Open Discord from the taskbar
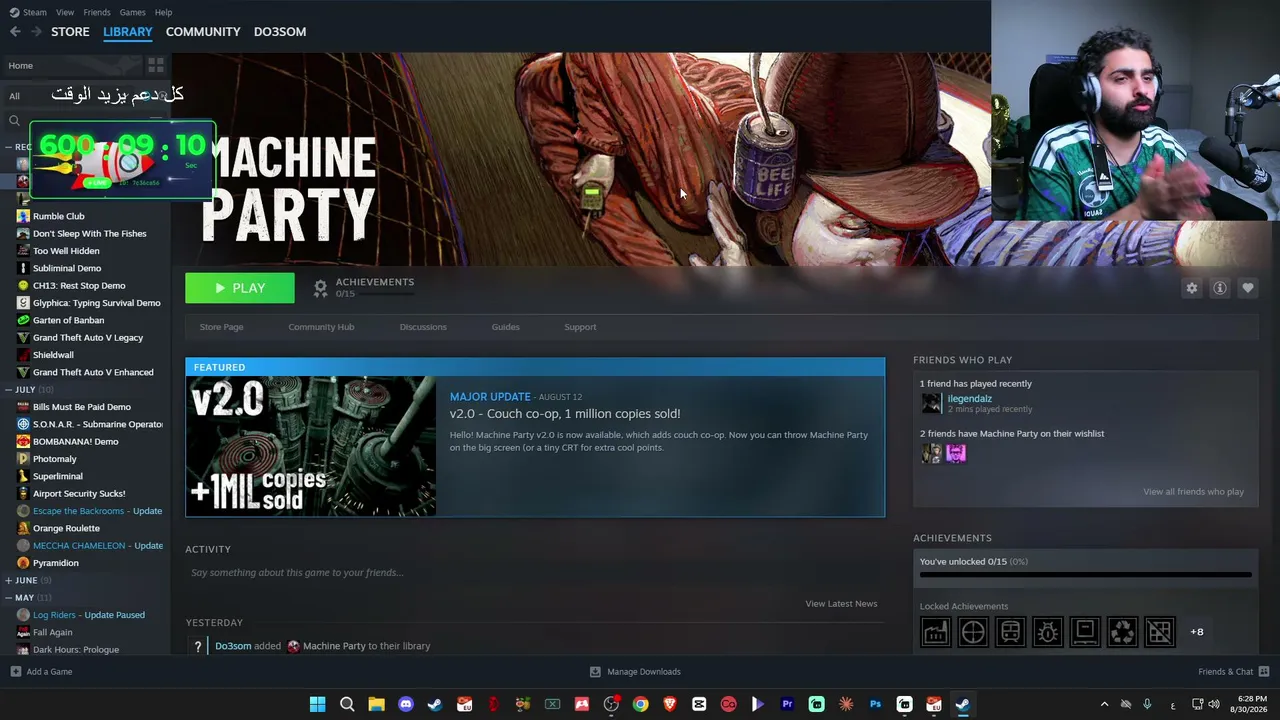The height and width of the screenshot is (720, 1280). pyautogui.click(x=405, y=704)
